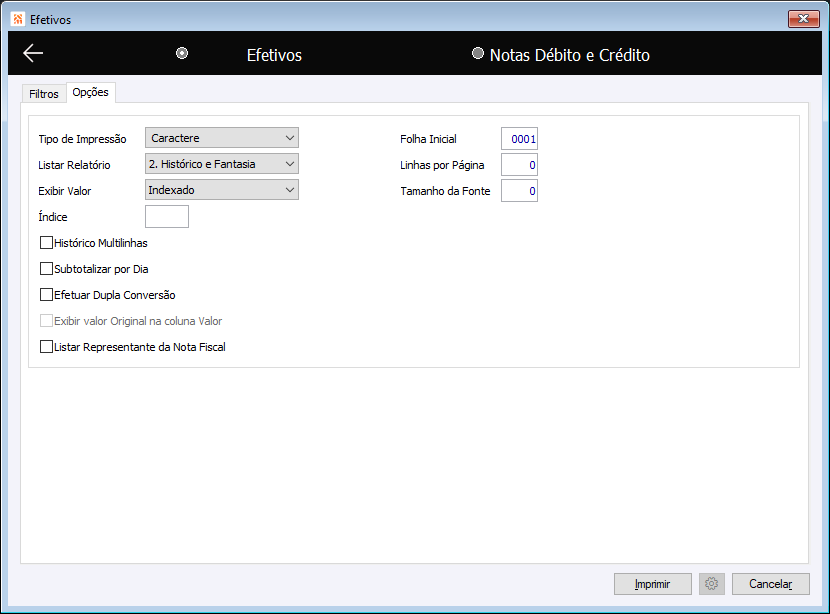The width and height of the screenshot is (830, 614).
Task: Click the Linhas por Página field
Action: [x=519, y=165]
